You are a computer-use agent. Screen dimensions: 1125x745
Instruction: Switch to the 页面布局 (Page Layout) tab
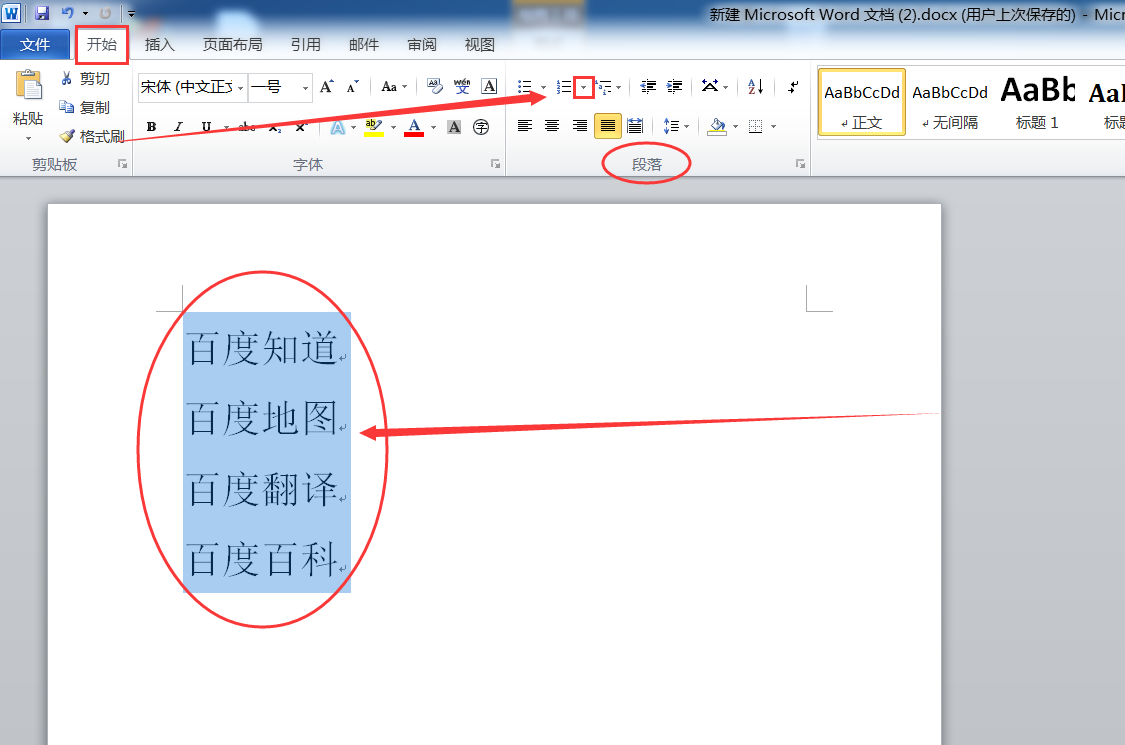point(232,44)
